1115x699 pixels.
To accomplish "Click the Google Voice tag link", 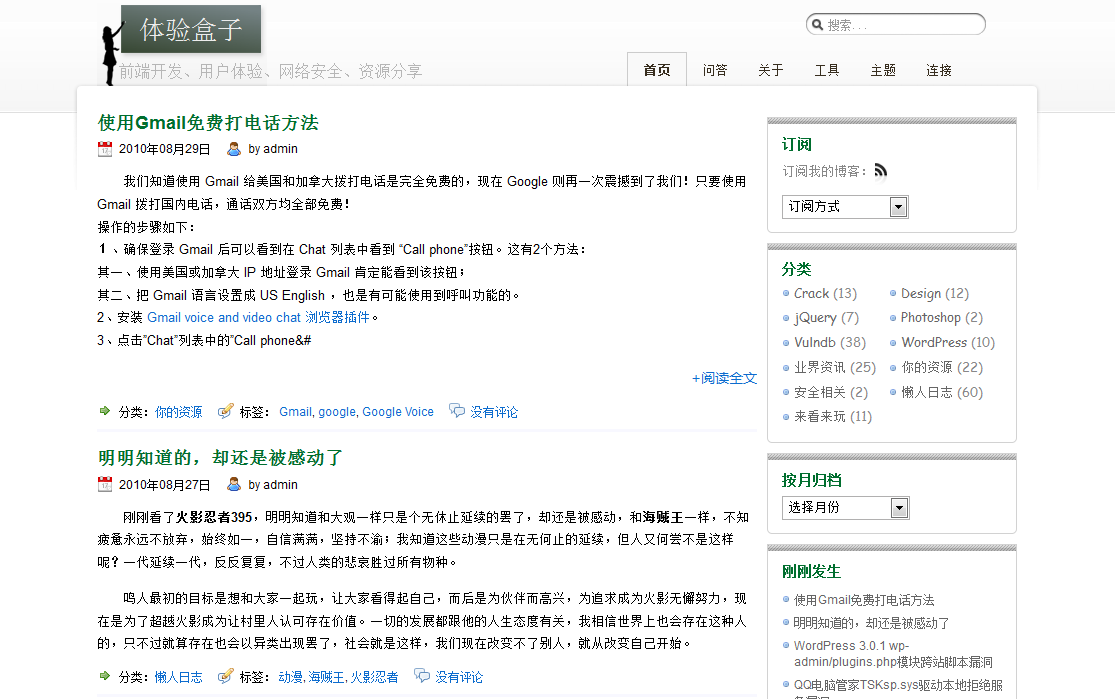I will point(398,412).
